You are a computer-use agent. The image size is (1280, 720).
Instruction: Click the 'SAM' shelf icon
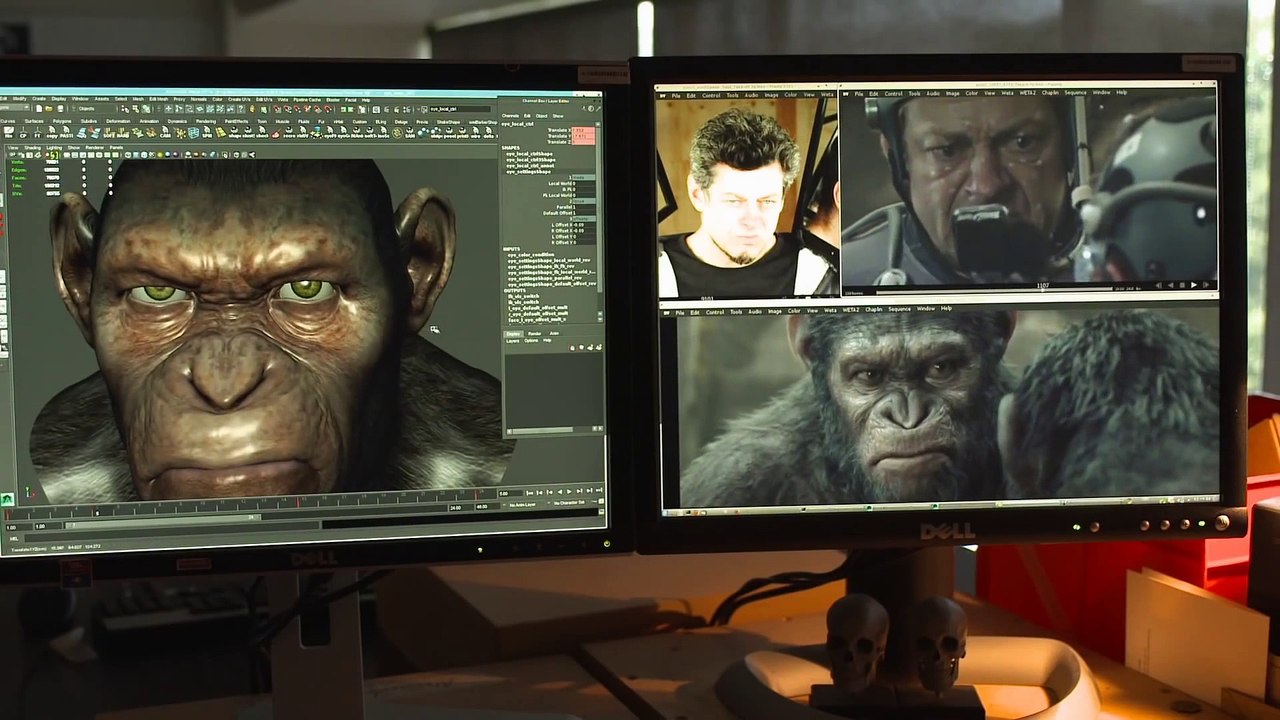click(x=409, y=132)
